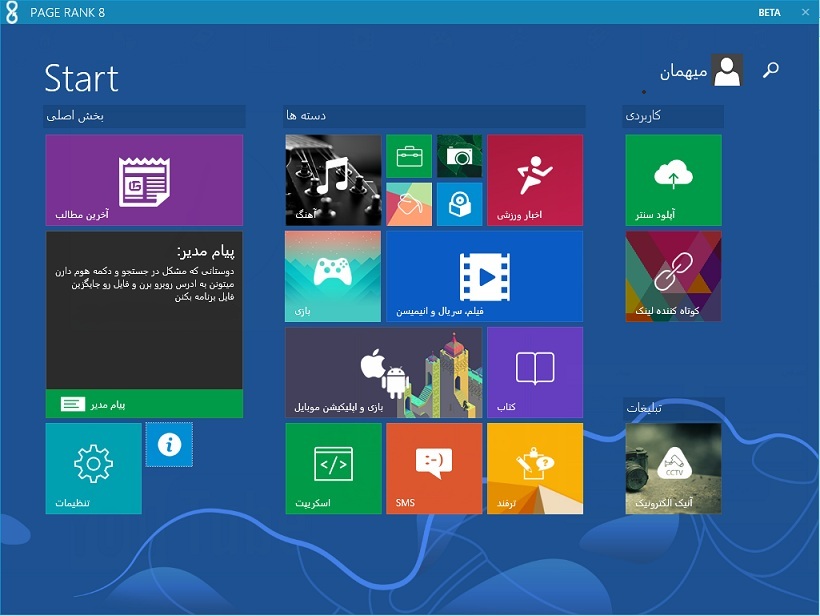
Task: Open the book (کتاب) tile
Action: click(535, 372)
